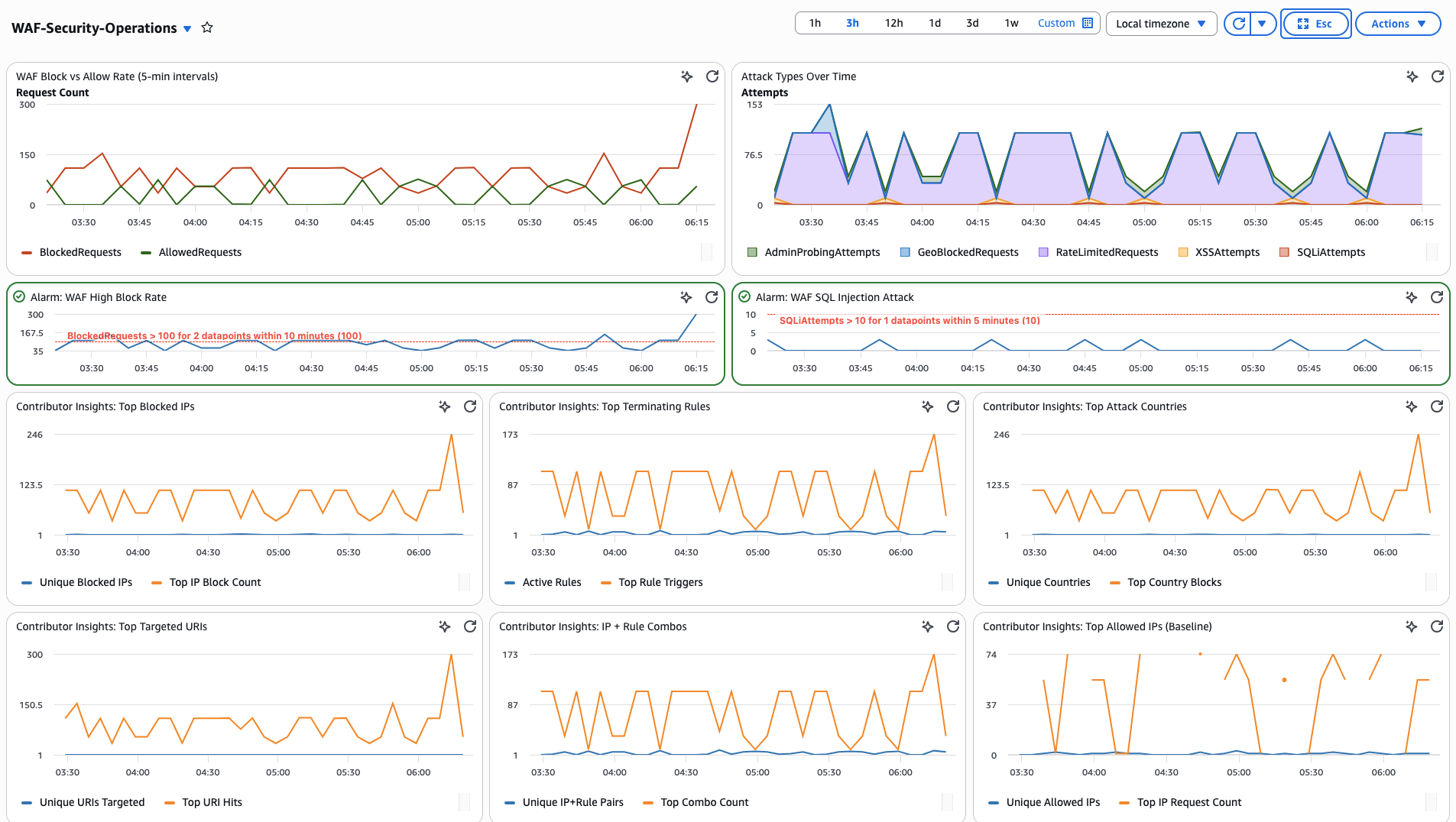The height and width of the screenshot is (822, 1456).
Task: Toggle Active Rules legend entry
Action: click(543, 582)
